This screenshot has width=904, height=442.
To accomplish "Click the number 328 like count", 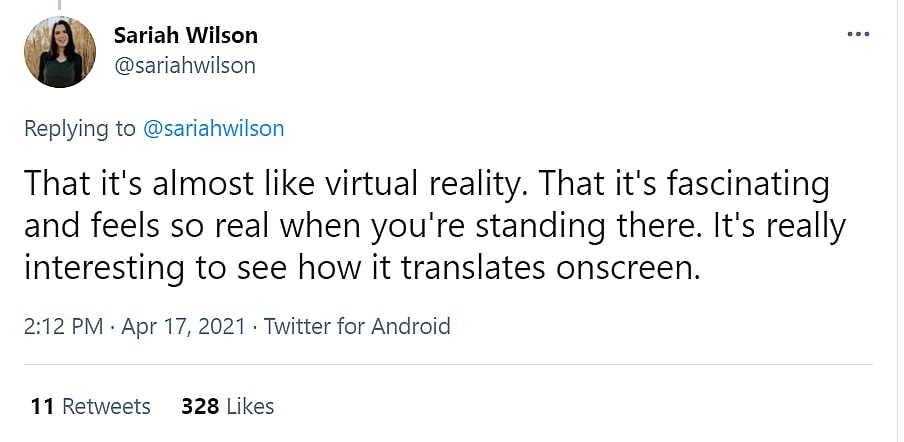I will coord(200,406).
